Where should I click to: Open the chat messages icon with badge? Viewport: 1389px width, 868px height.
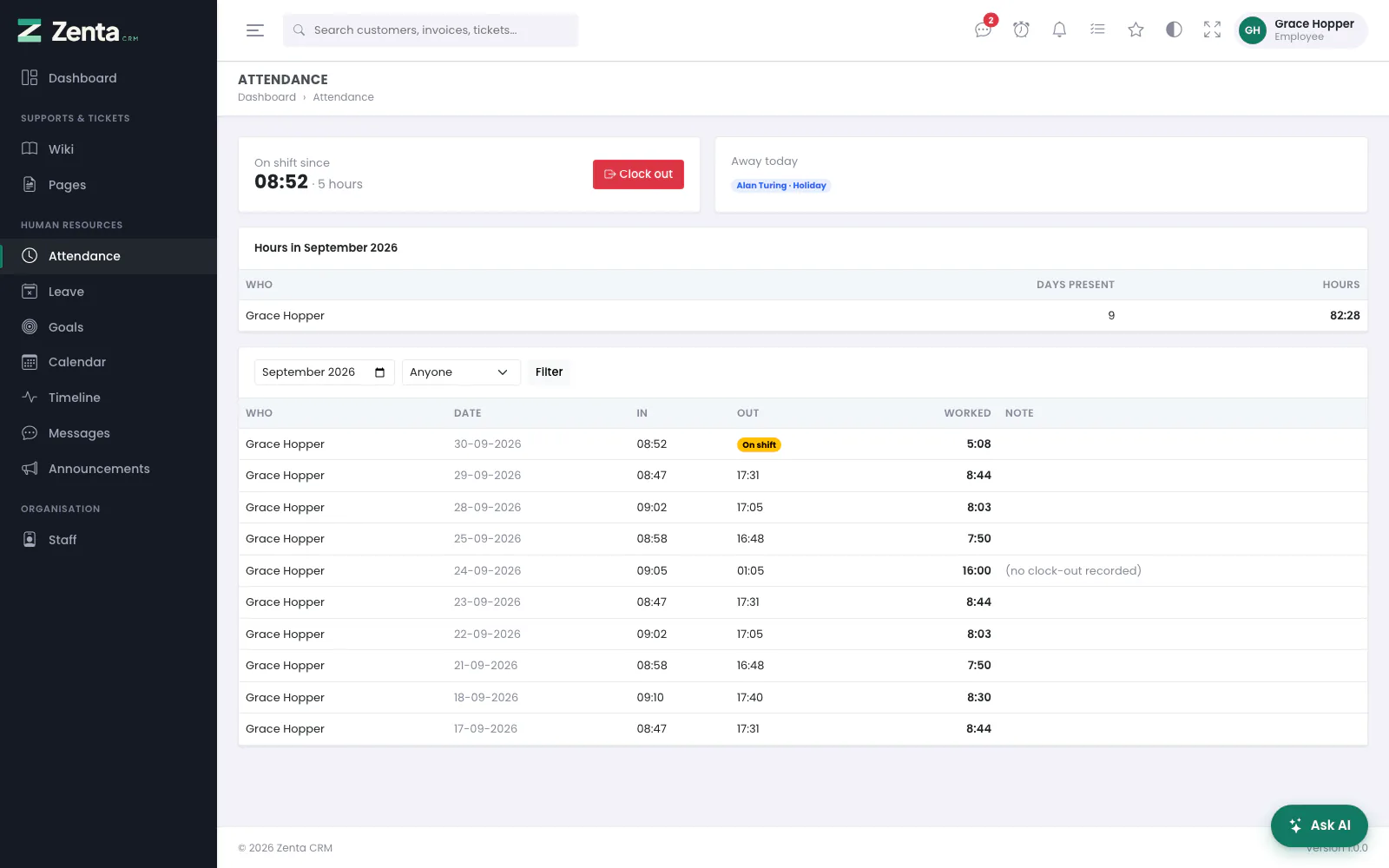point(984,30)
